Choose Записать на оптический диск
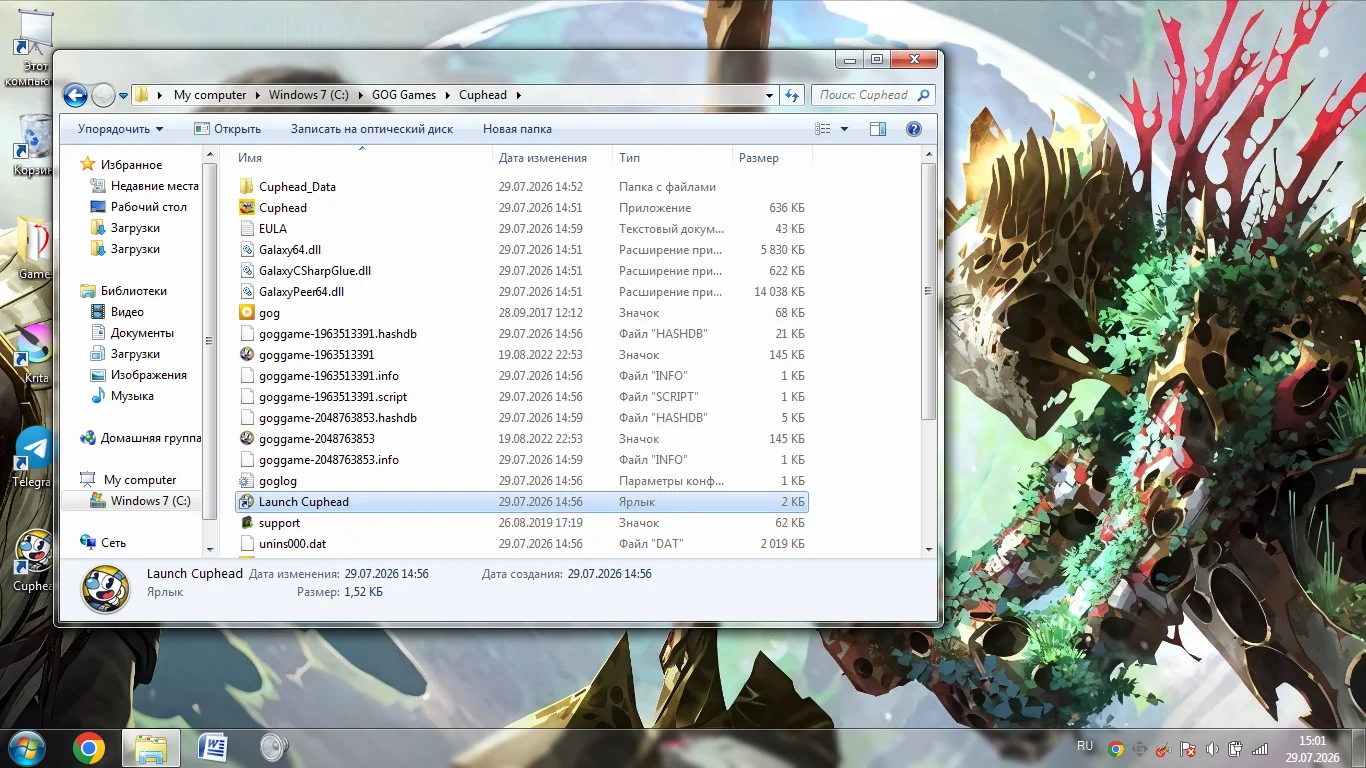The image size is (1366, 768). pos(372,129)
